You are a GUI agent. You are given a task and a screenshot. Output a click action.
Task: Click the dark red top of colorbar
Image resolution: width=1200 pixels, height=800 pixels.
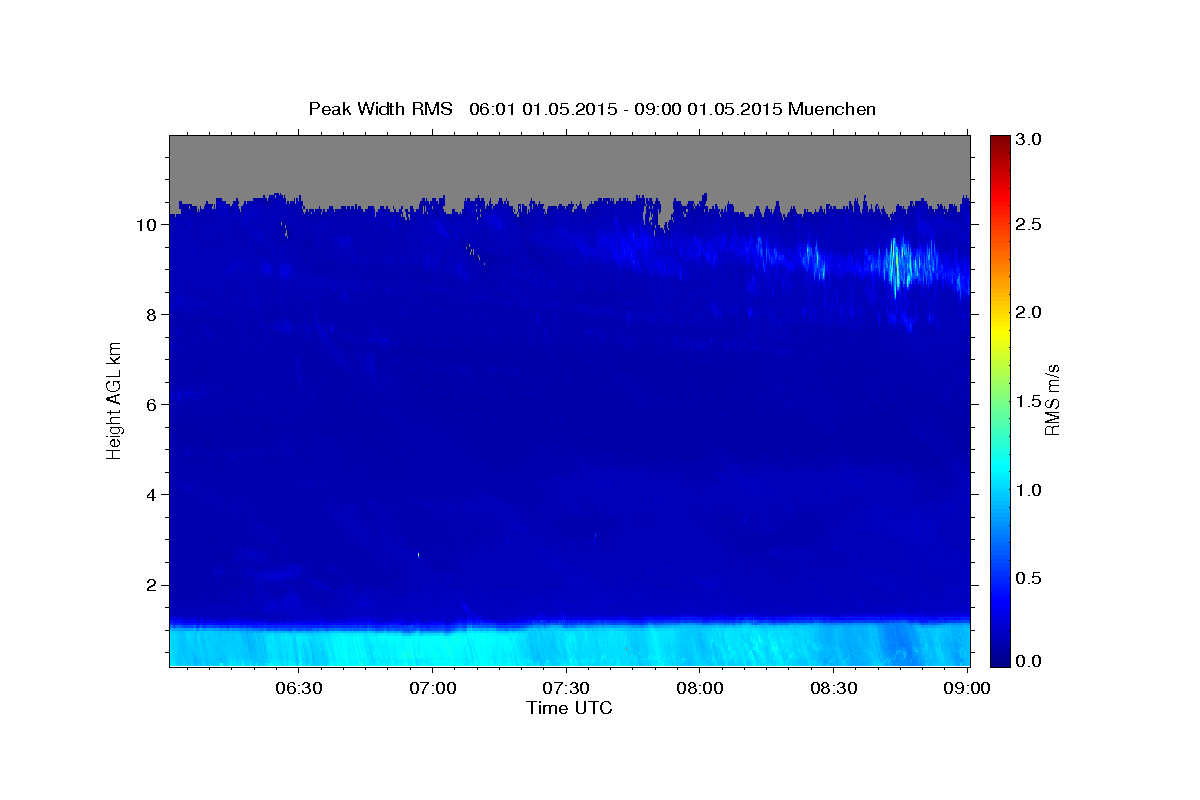999,145
